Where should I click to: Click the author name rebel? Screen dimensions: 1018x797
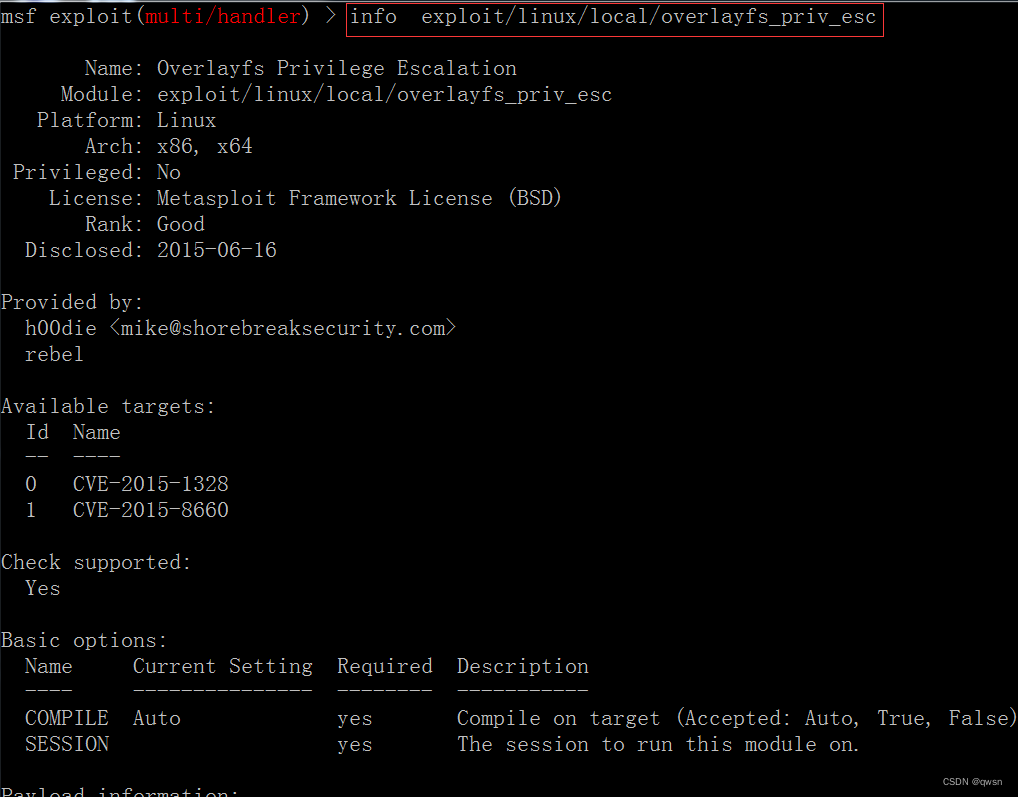(54, 355)
